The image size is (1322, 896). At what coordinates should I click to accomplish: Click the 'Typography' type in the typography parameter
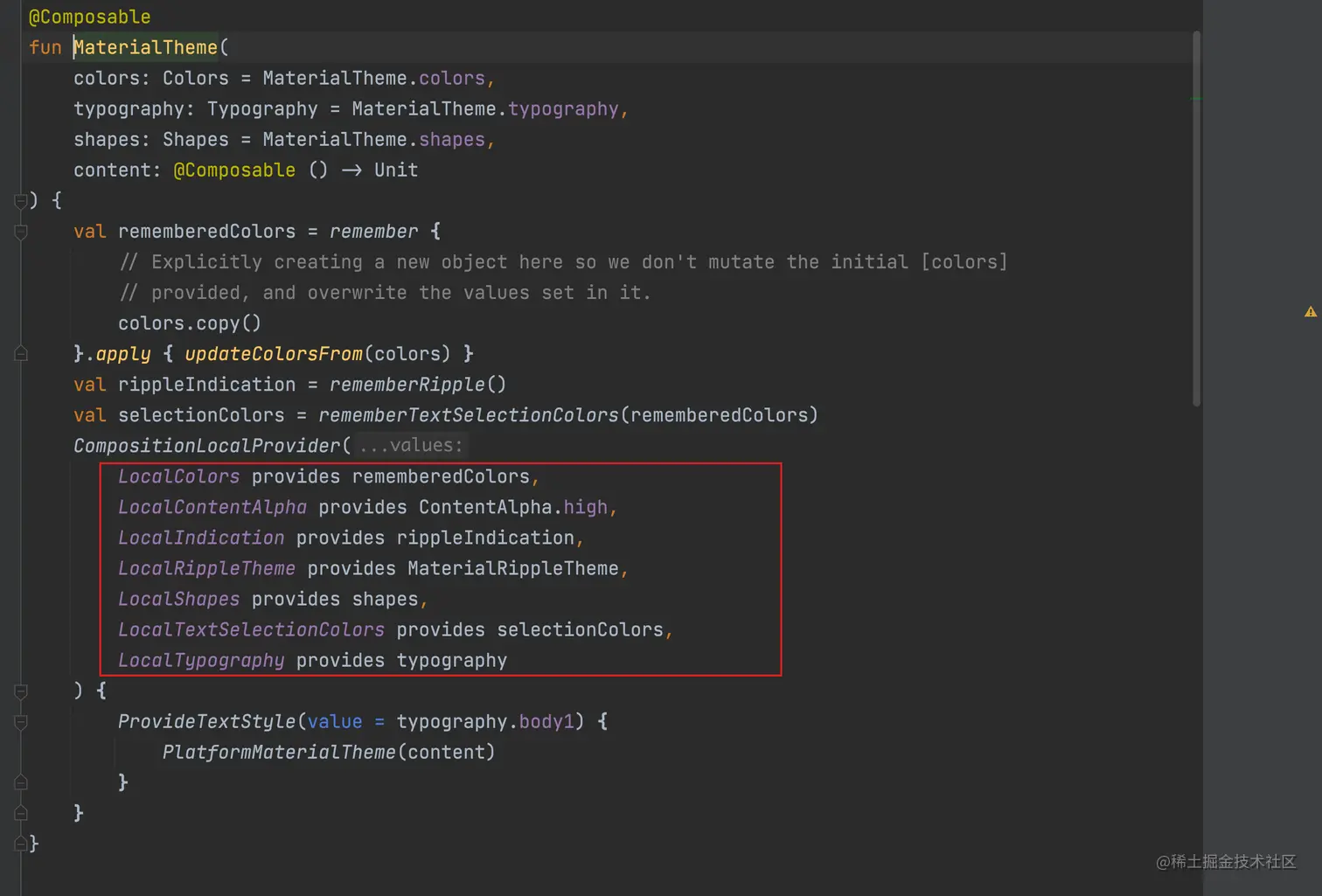262,108
